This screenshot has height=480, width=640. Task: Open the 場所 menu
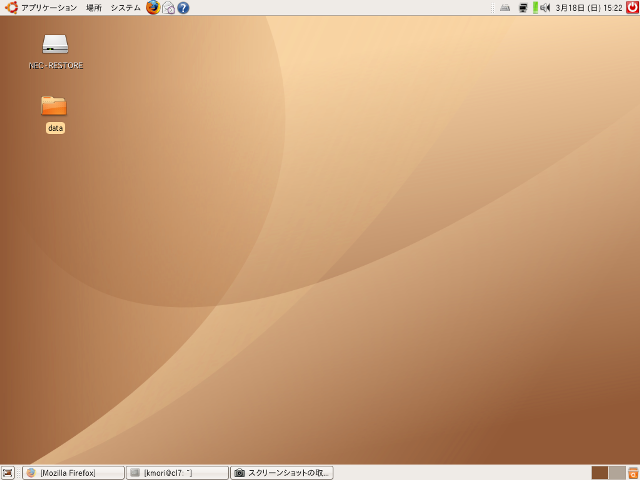[93, 8]
